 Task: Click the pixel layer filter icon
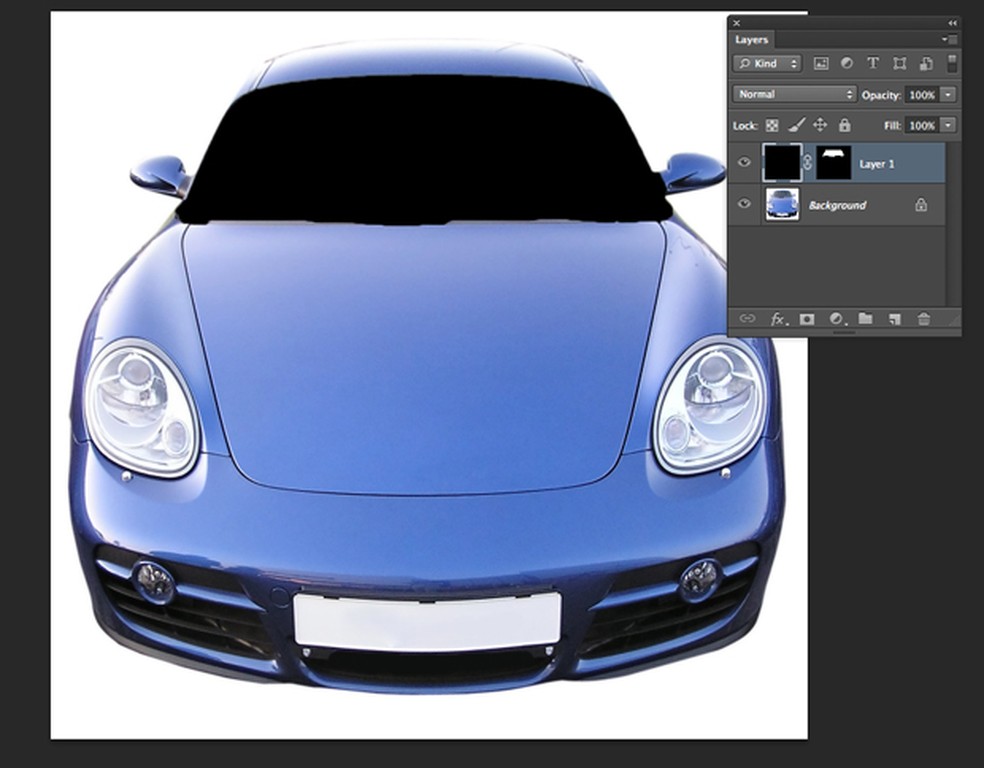pyautogui.click(x=821, y=63)
